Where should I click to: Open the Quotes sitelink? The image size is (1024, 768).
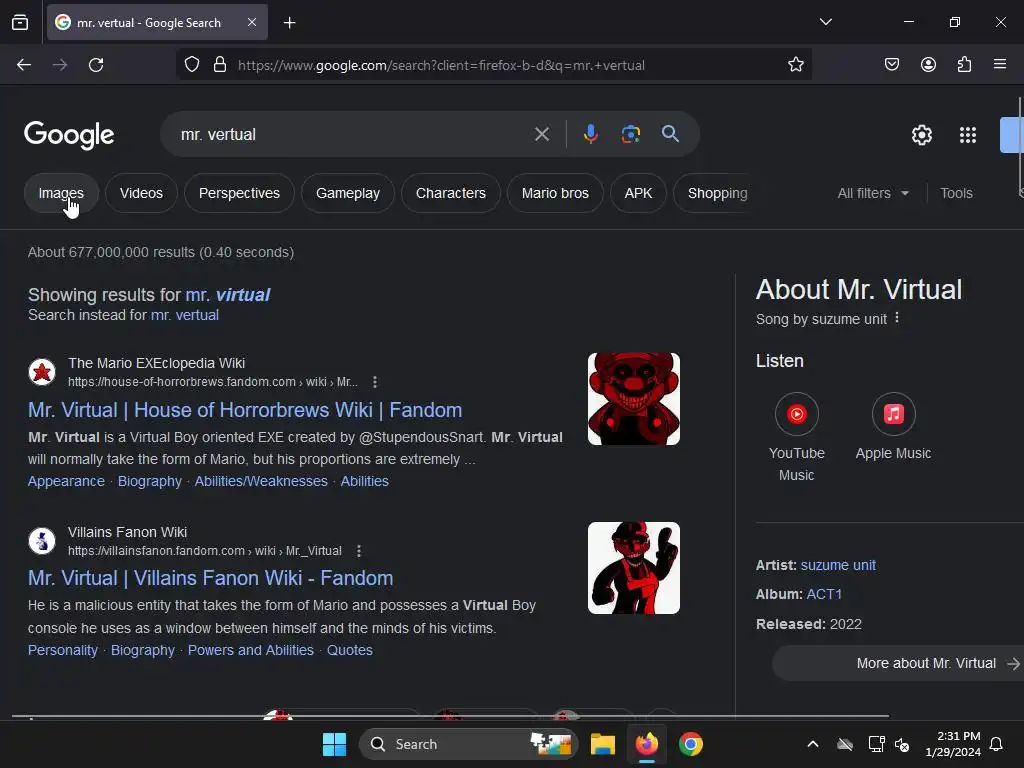(350, 650)
